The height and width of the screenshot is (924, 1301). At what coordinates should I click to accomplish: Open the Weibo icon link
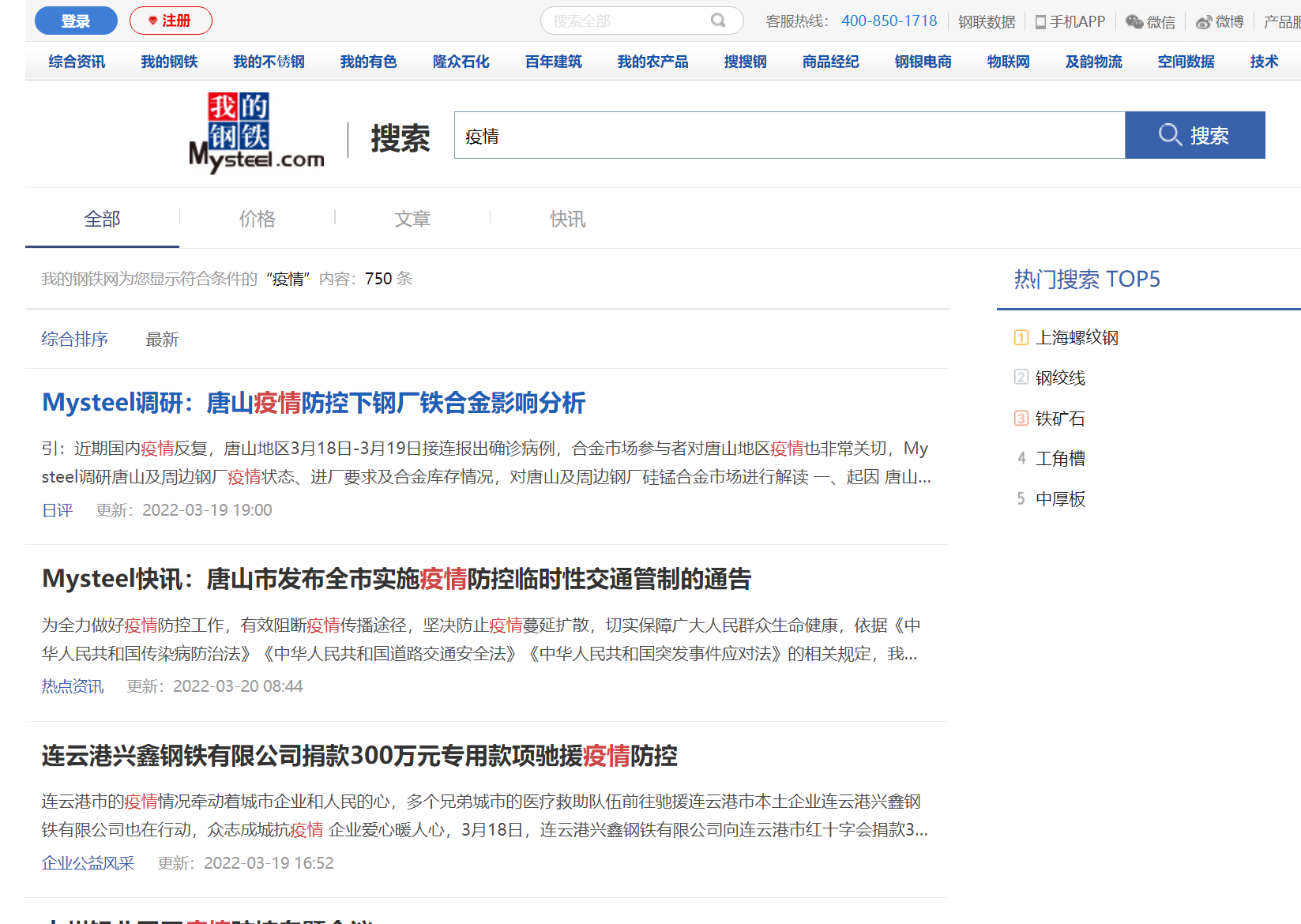1220,21
